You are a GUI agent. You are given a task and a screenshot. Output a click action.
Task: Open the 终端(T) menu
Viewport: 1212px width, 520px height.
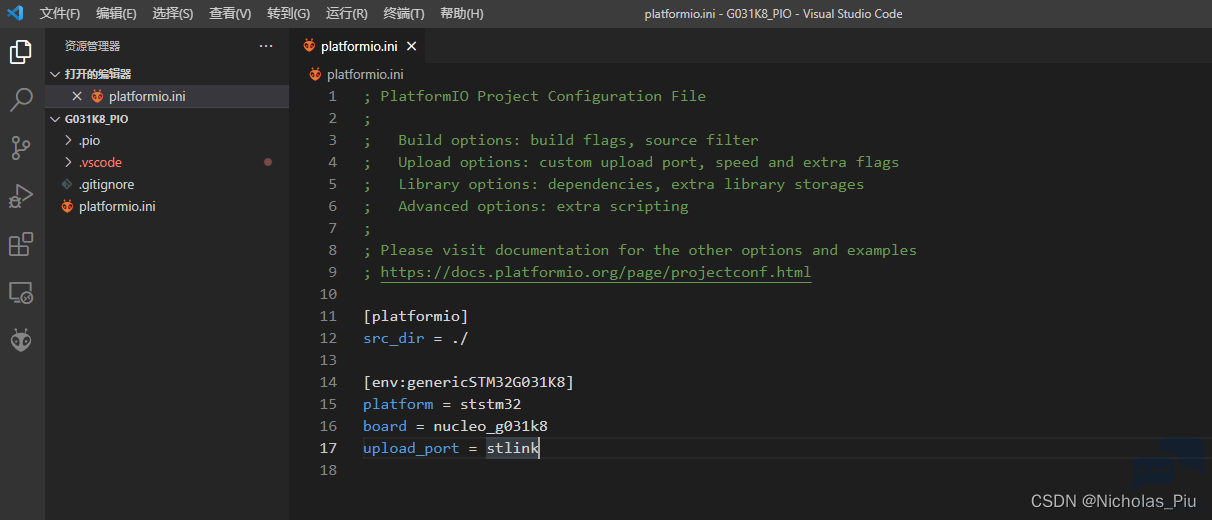click(x=404, y=14)
